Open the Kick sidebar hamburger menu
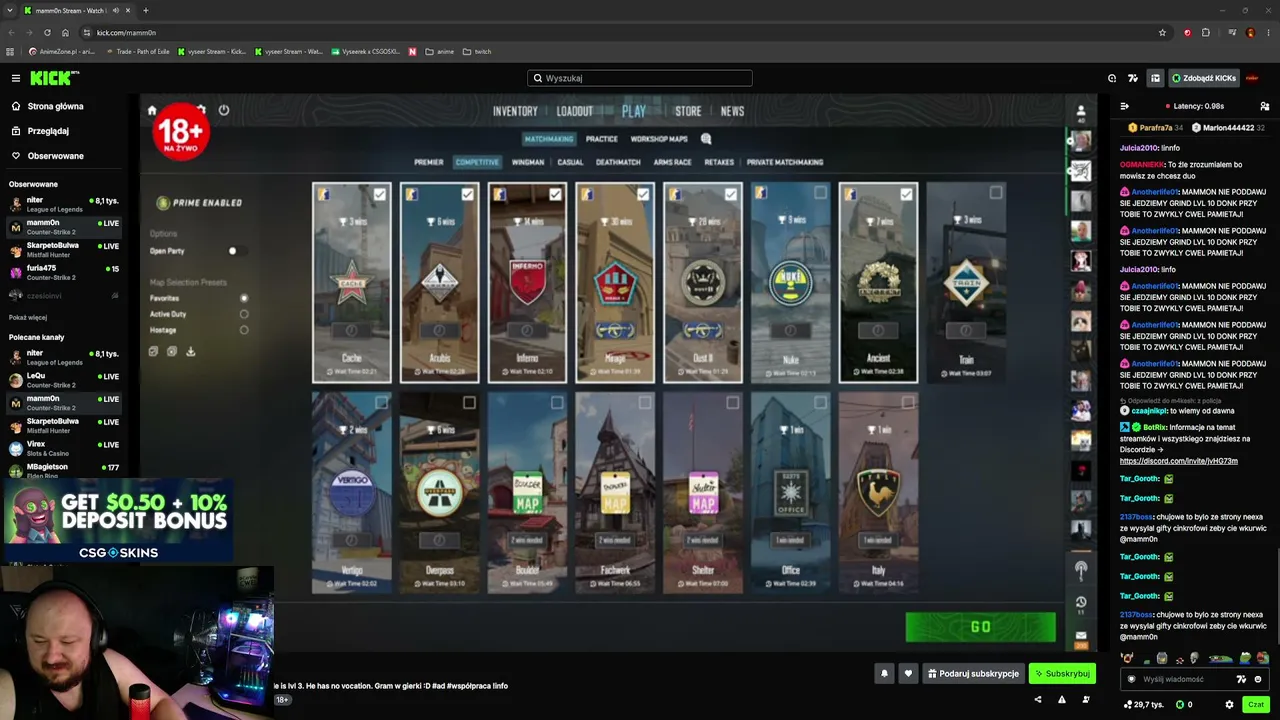This screenshot has height=720, width=1280. (16, 78)
